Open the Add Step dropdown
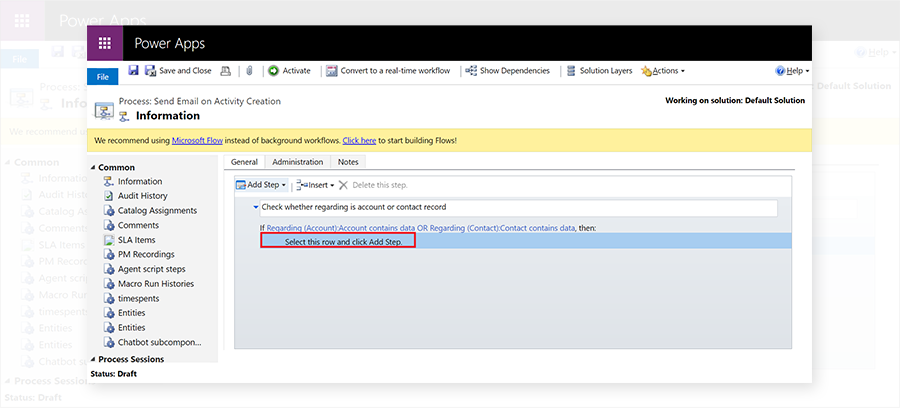Viewport: 900px width, 408px height. click(x=261, y=185)
